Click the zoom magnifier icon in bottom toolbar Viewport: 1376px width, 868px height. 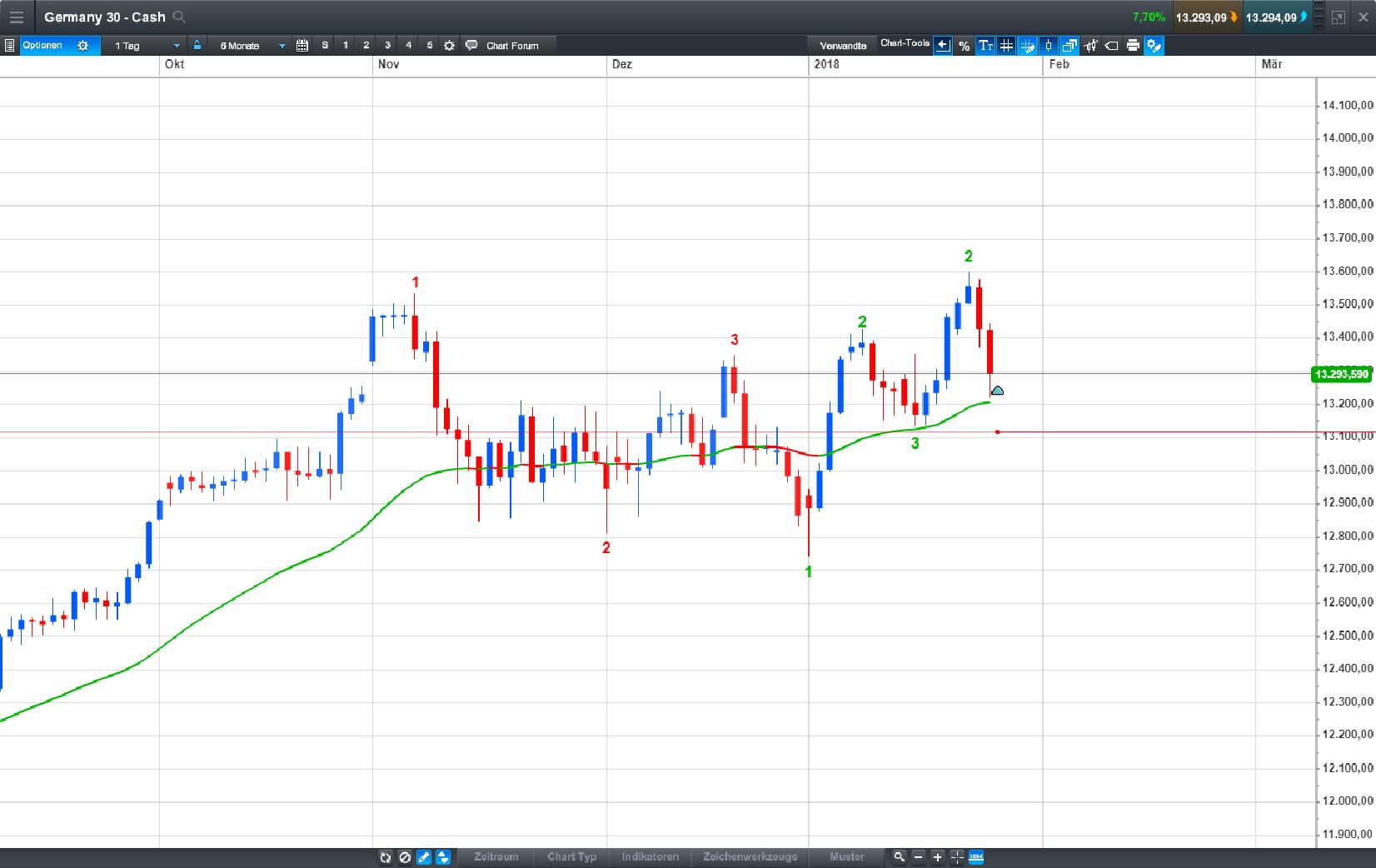900,857
